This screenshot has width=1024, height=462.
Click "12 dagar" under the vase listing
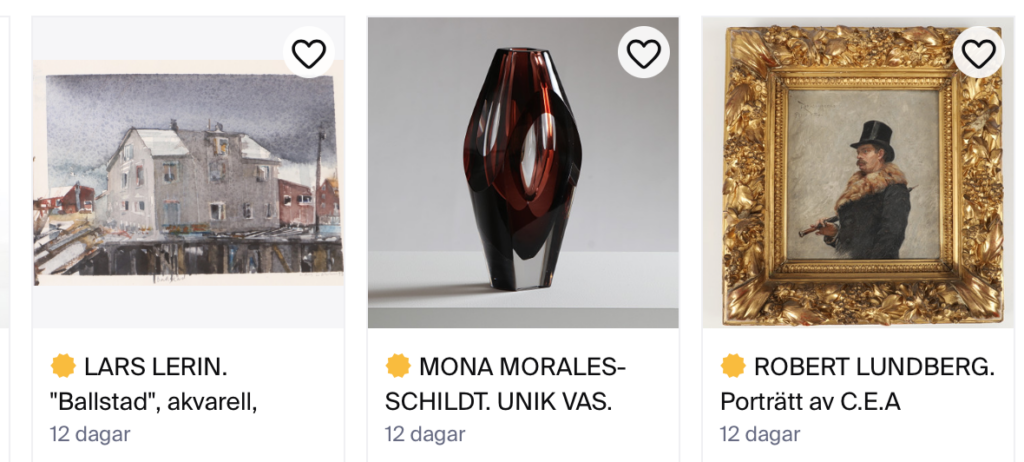[425, 434]
